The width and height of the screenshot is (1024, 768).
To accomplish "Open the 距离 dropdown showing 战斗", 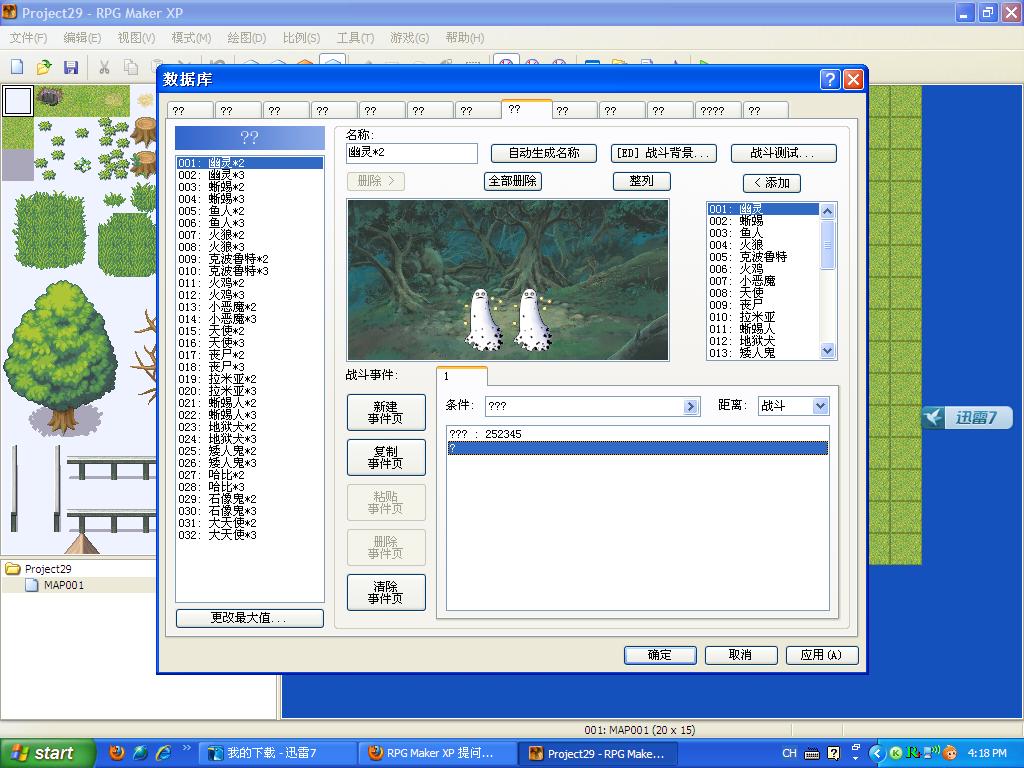I will (793, 406).
